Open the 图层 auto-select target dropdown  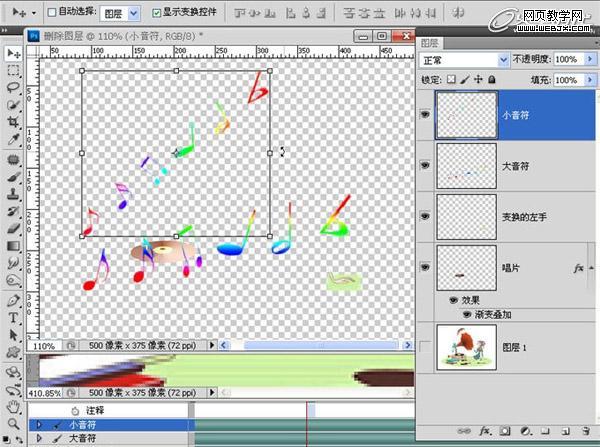(122, 14)
